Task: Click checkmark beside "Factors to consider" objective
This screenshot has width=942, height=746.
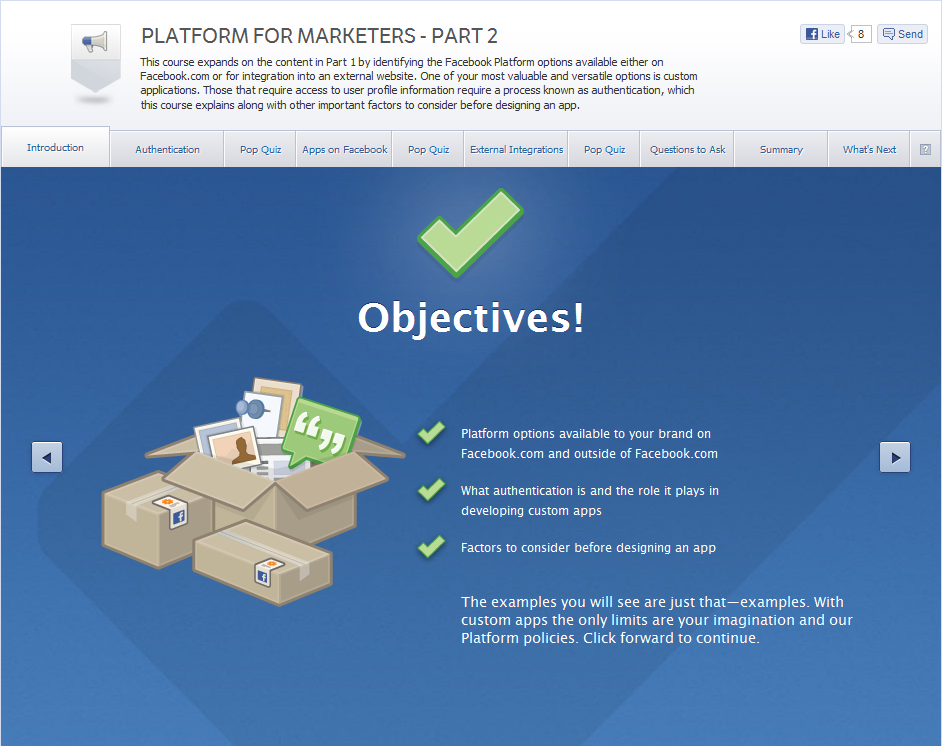Action: (x=431, y=547)
